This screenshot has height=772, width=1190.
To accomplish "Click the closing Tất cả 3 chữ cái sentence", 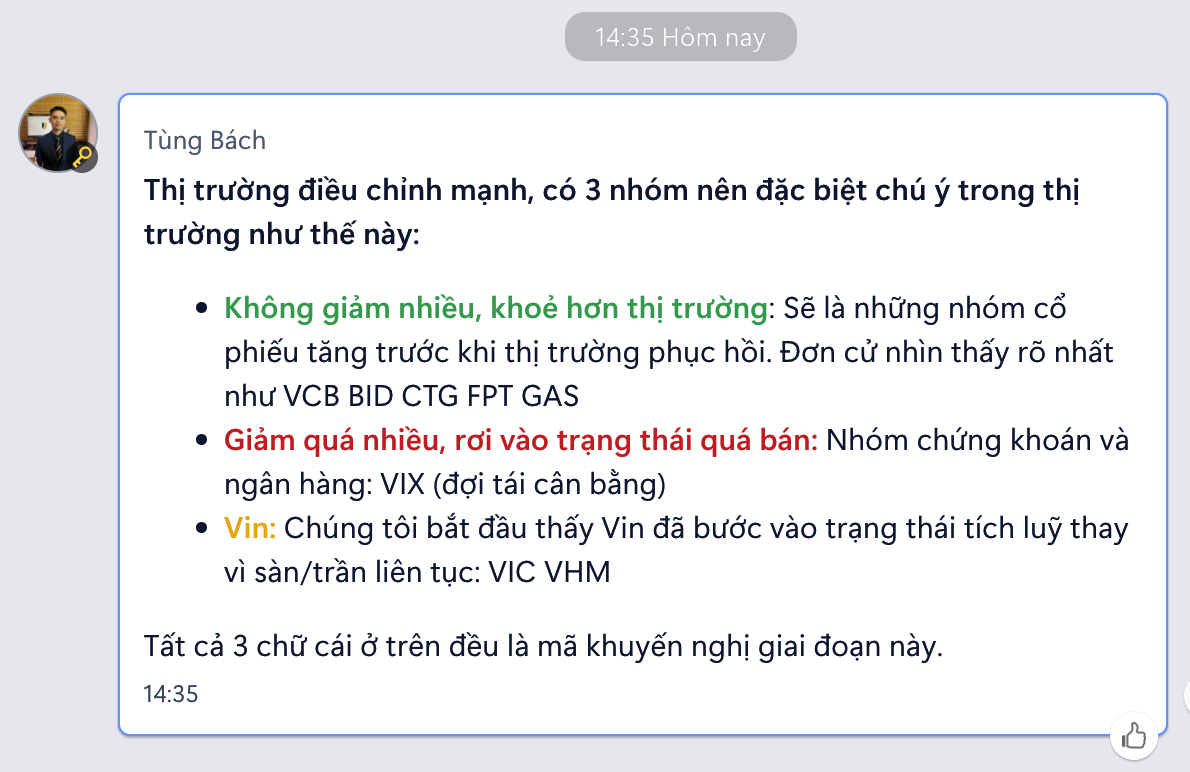I will point(543,647).
